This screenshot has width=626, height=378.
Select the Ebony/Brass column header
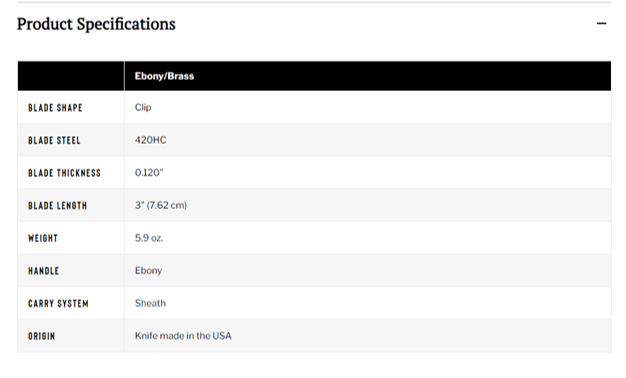164,76
